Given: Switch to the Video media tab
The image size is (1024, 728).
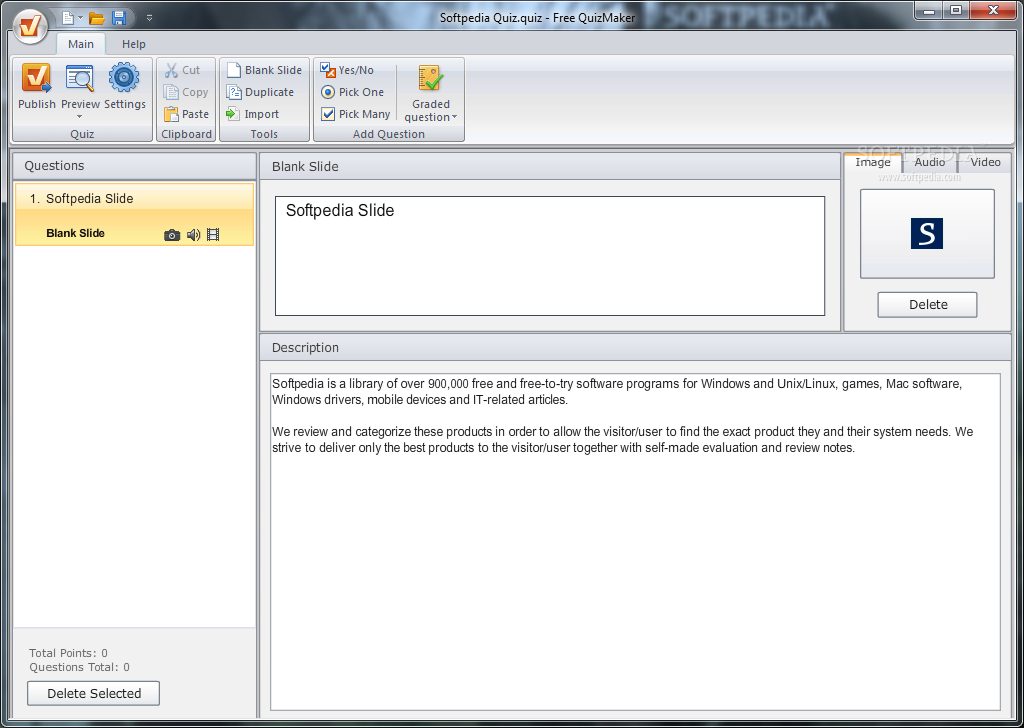Looking at the screenshot, I should (985, 163).
